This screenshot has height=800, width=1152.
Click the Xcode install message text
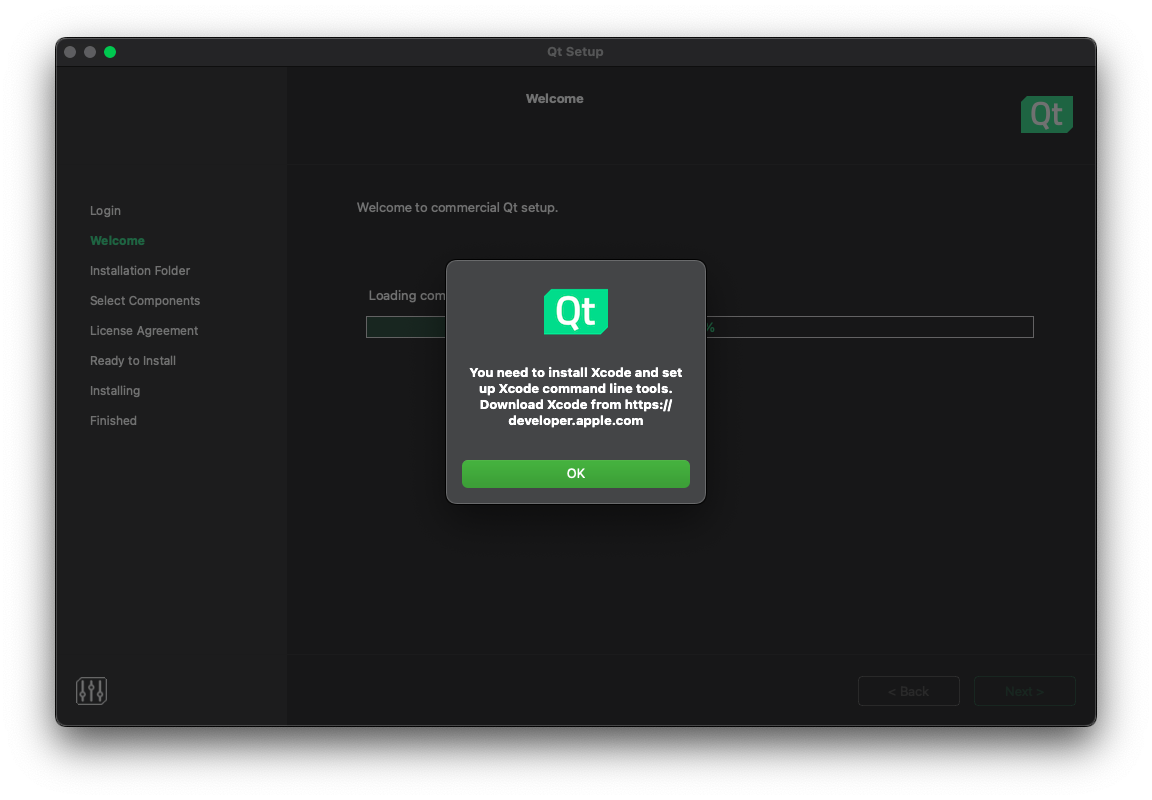[x=575, y=396]
